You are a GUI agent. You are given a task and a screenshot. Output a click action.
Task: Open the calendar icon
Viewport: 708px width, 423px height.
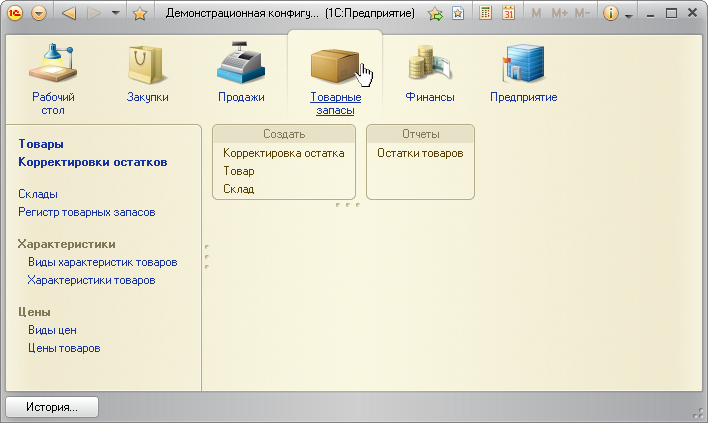[509, 13]
